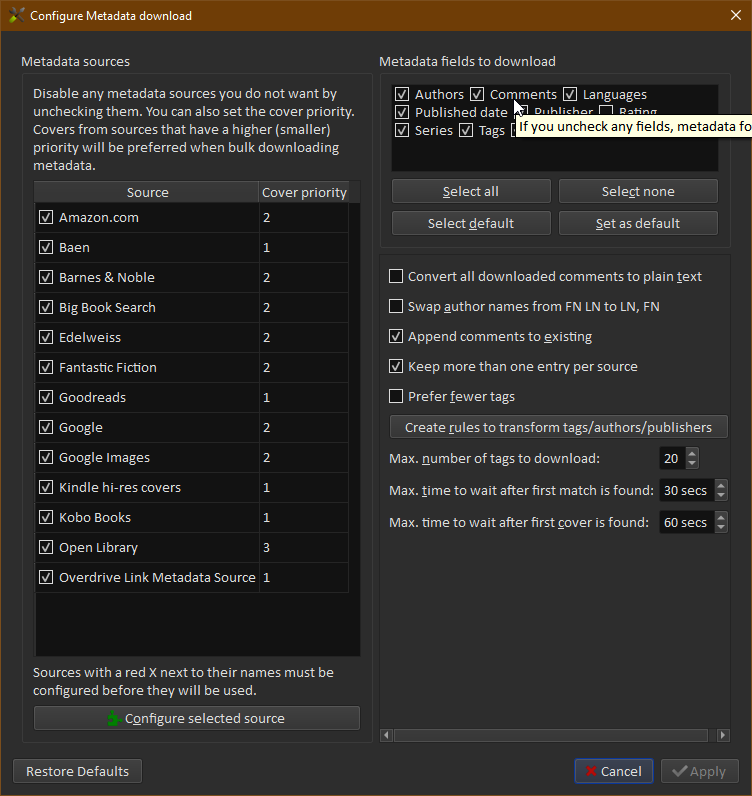This screenshot has height=796, width=752.
Task: Click horizontal scrollbar left arrow
Action: (x=386, y=735)
